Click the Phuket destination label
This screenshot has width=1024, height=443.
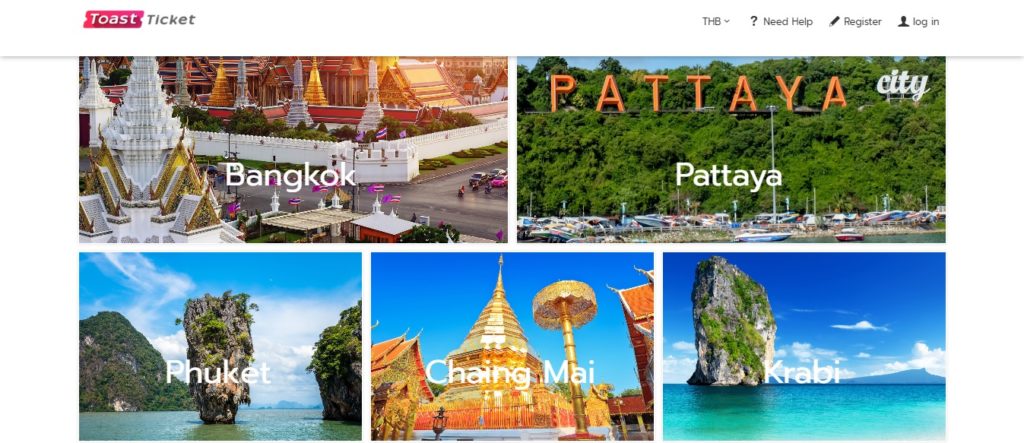pos(217,372)
